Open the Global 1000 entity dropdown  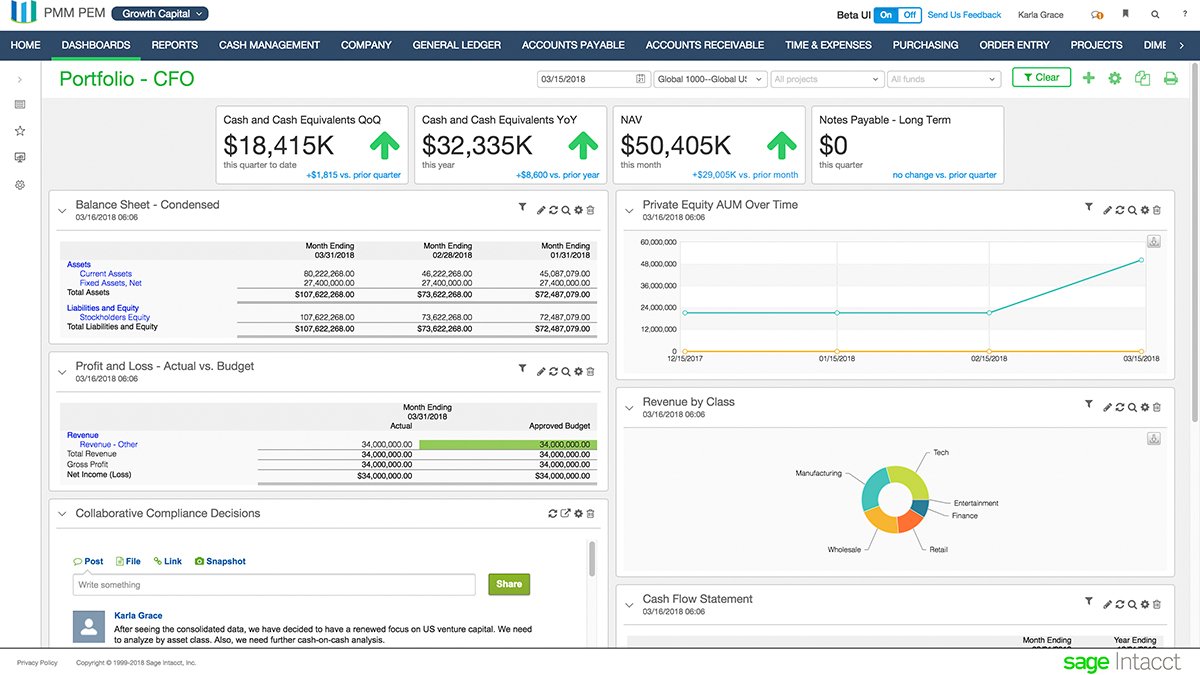(710, 78)
